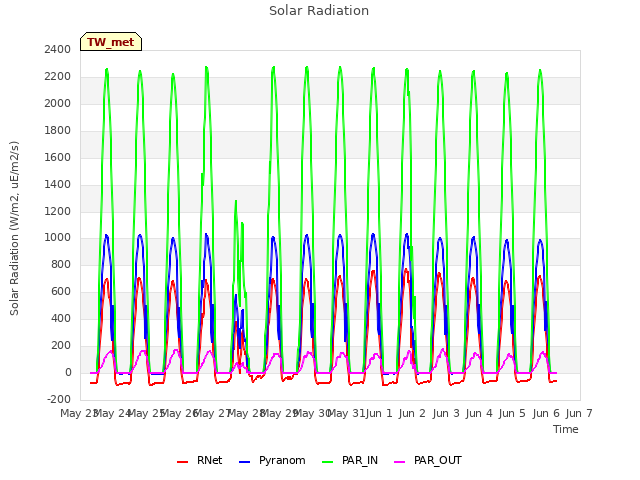Click the Jun 3 x-axis label
The width and height of the screenshot is (640, 480).
point(445,413)
